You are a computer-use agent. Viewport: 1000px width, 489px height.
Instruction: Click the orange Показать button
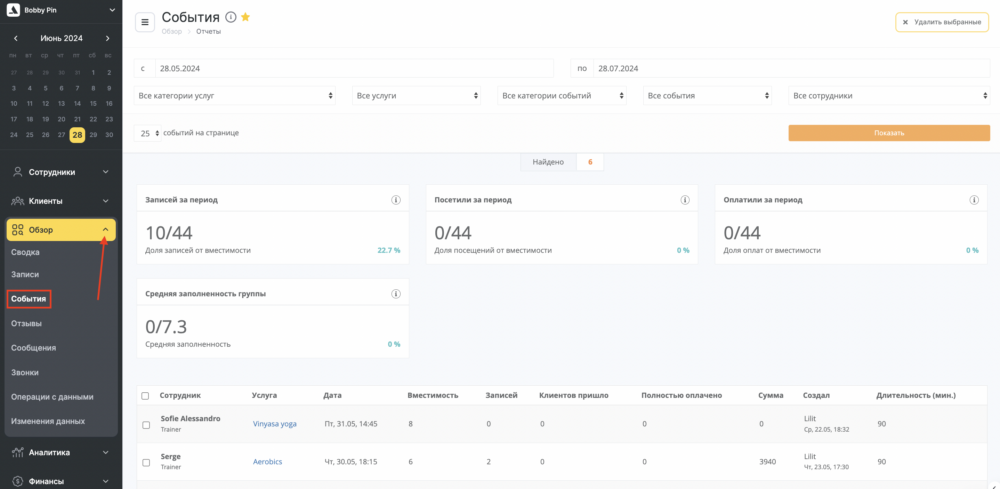[x=889, y=133]
